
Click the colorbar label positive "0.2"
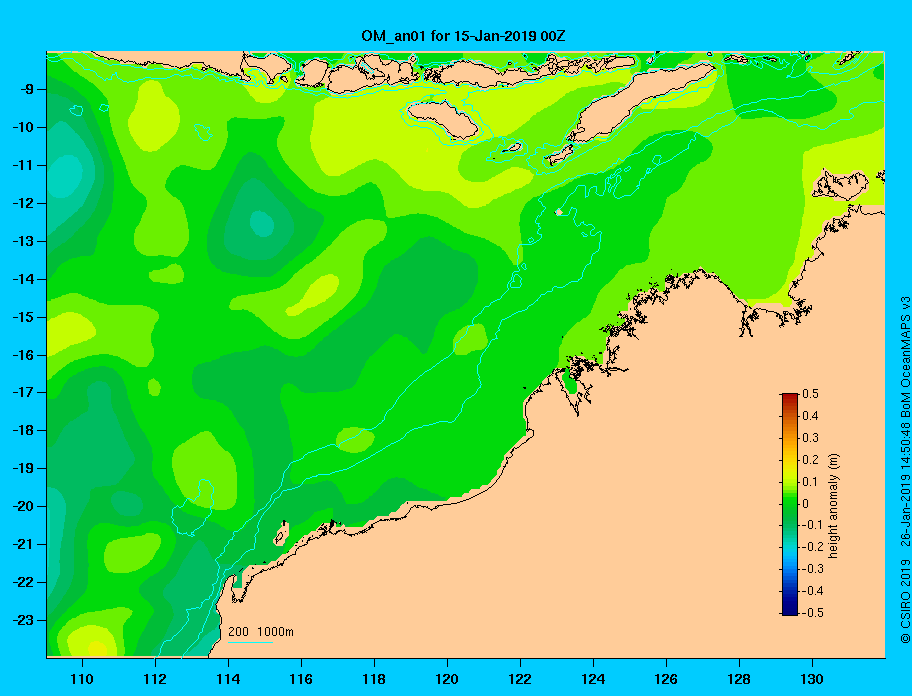pyautogui.click(x=810, y=459)
